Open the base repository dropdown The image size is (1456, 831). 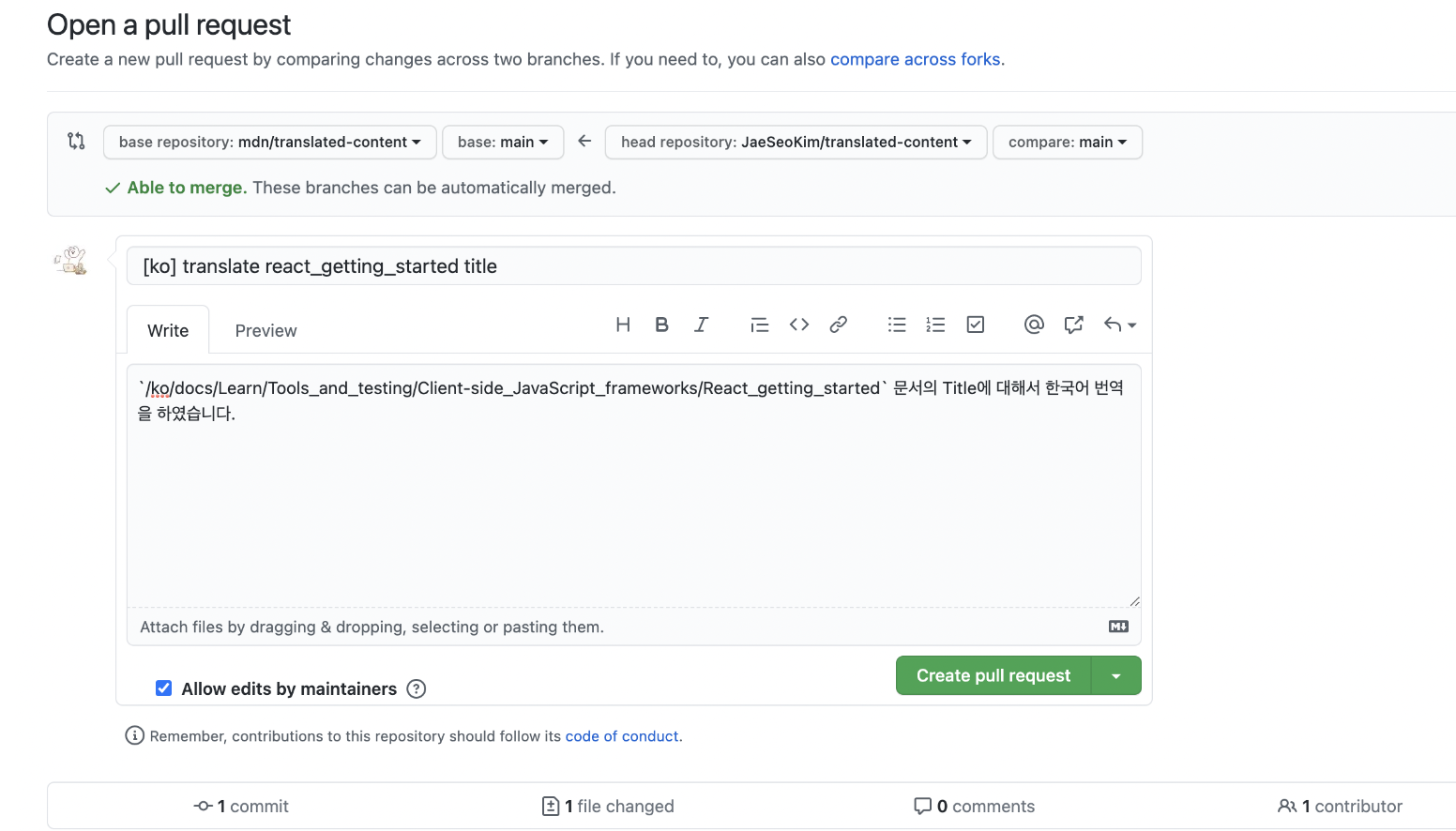click(x=269, y=143)
